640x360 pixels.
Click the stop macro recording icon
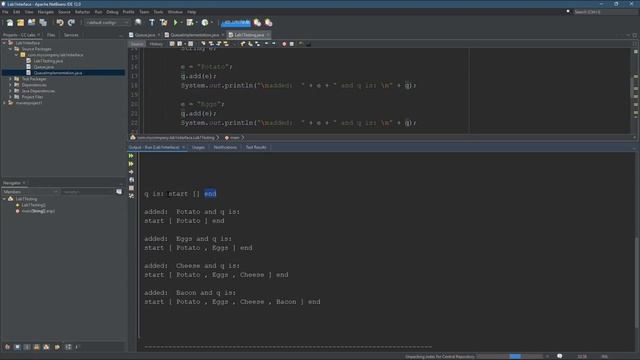[292, 44]
